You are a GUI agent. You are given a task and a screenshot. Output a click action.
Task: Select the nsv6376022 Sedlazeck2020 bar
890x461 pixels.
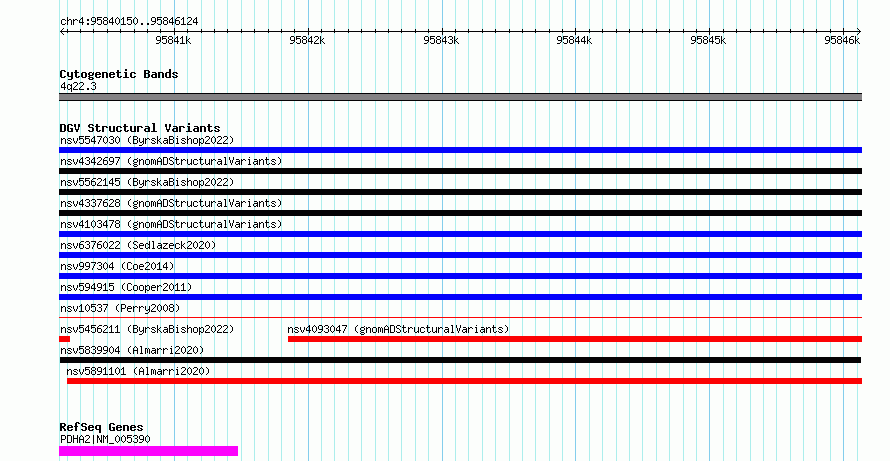(460, 255)
